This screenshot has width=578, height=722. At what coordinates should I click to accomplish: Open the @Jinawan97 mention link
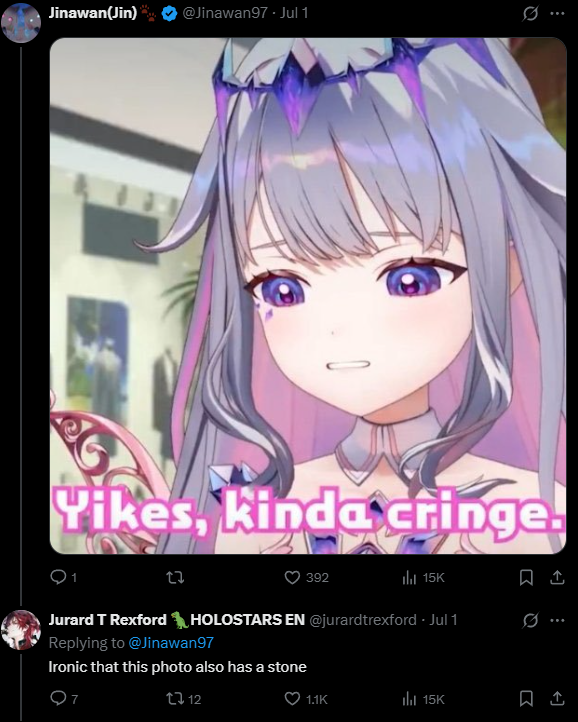[171, 642]
